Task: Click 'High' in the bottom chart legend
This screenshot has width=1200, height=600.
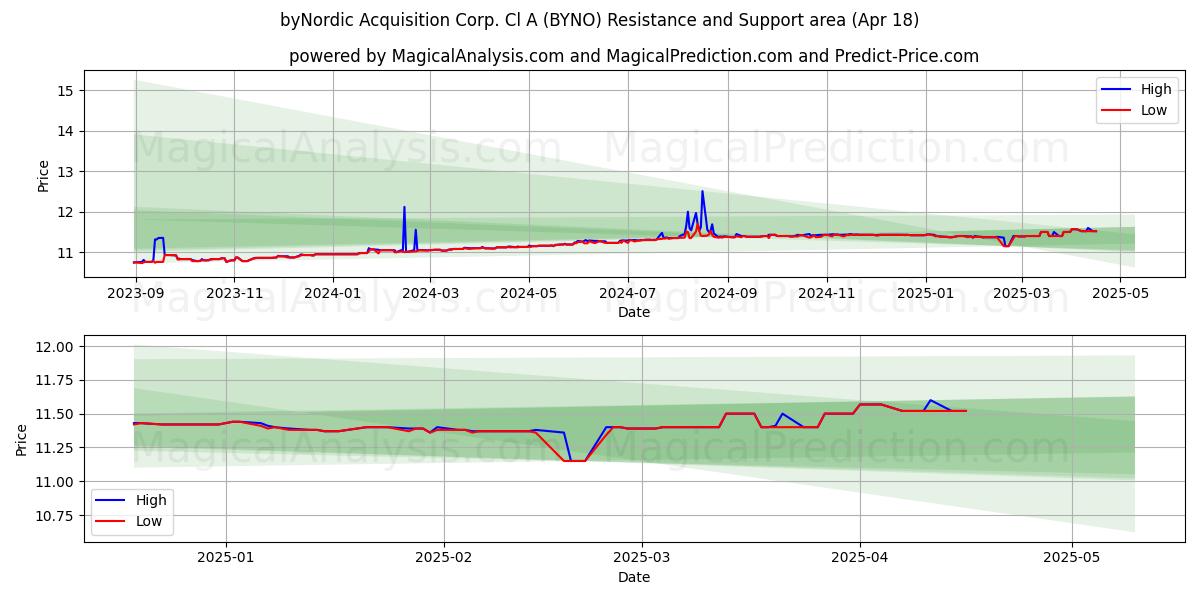Action: coord(151,501)
